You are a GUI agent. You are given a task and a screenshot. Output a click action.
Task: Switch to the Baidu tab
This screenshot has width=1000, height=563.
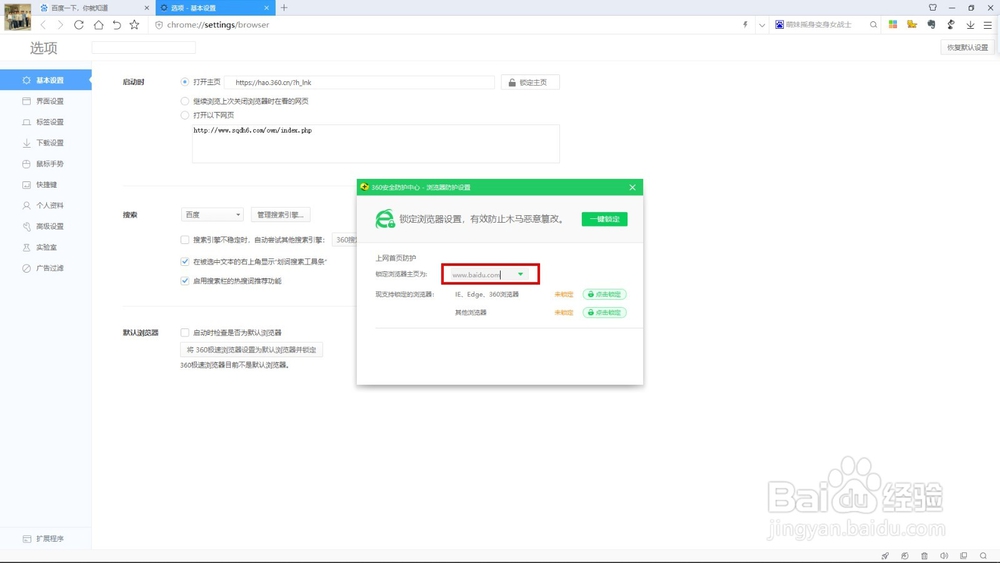click(x=92, y=8)
